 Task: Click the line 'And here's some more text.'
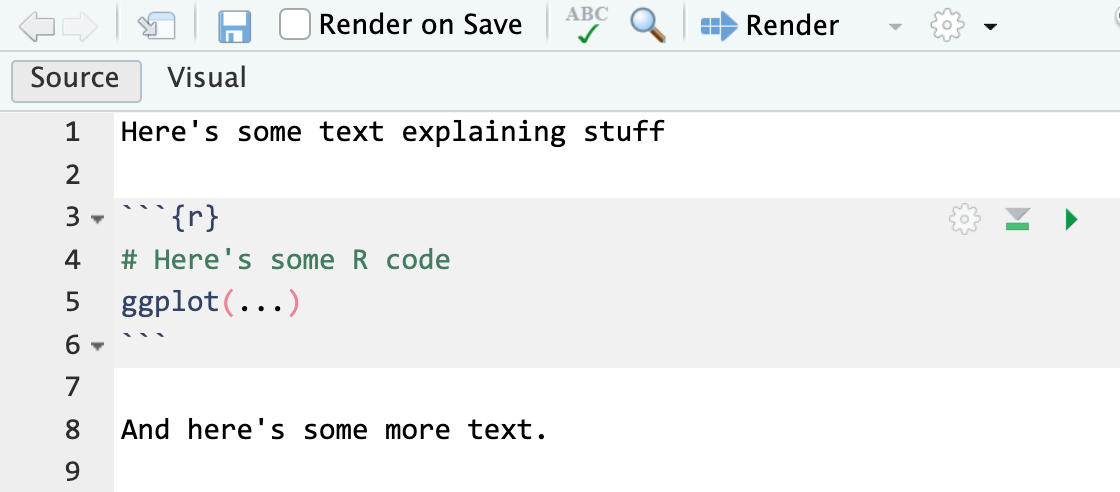(334, 430)
